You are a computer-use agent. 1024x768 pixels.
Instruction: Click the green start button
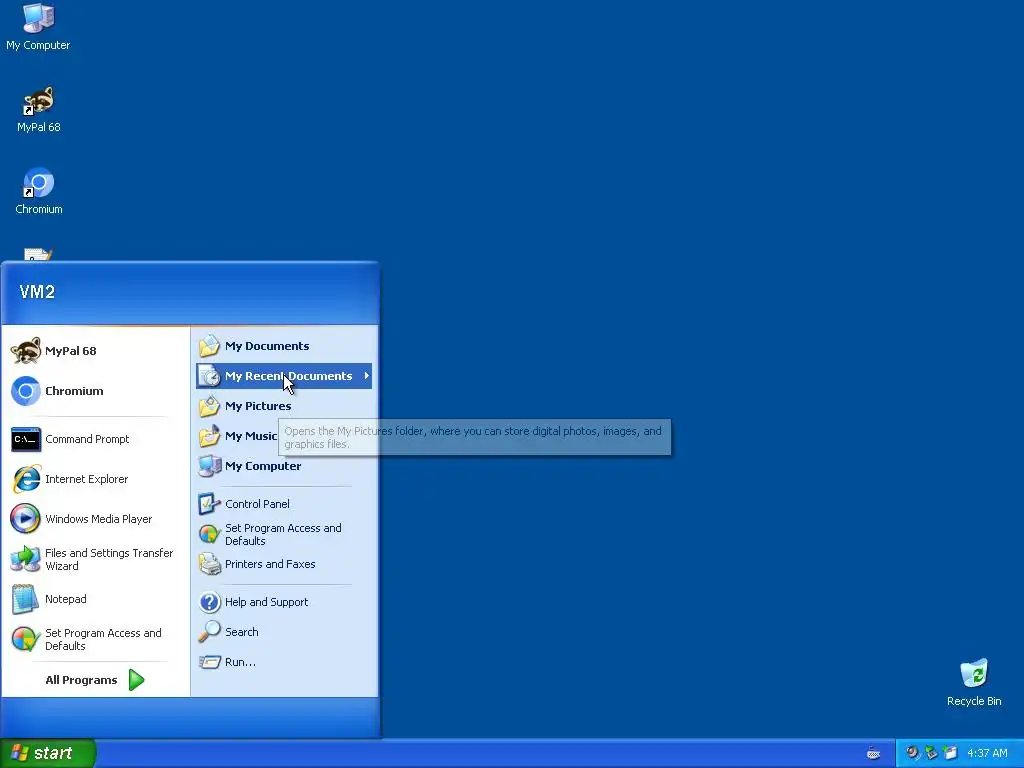[x=47, y=753]
